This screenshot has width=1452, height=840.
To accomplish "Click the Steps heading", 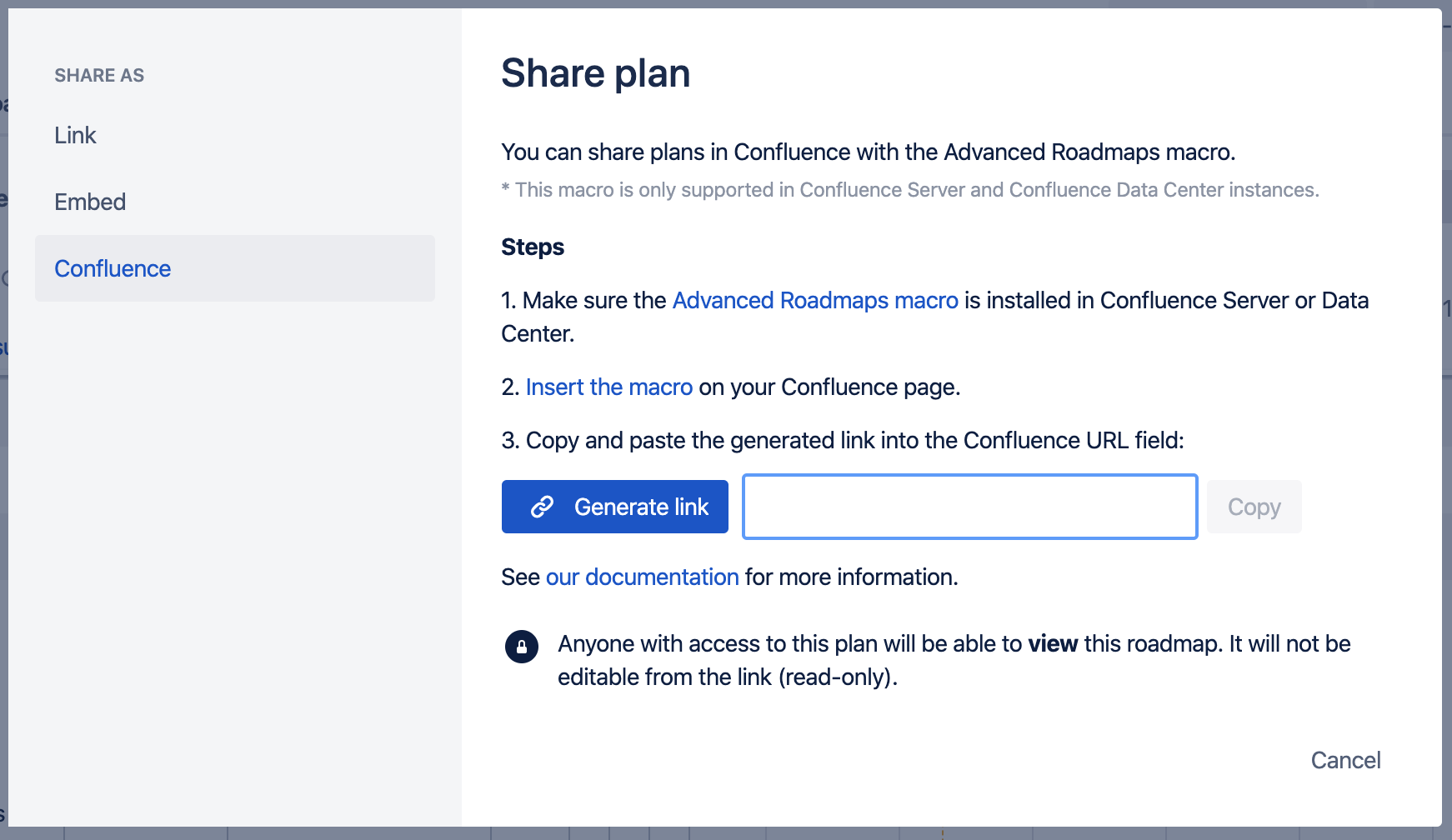I will pos(533,247).
